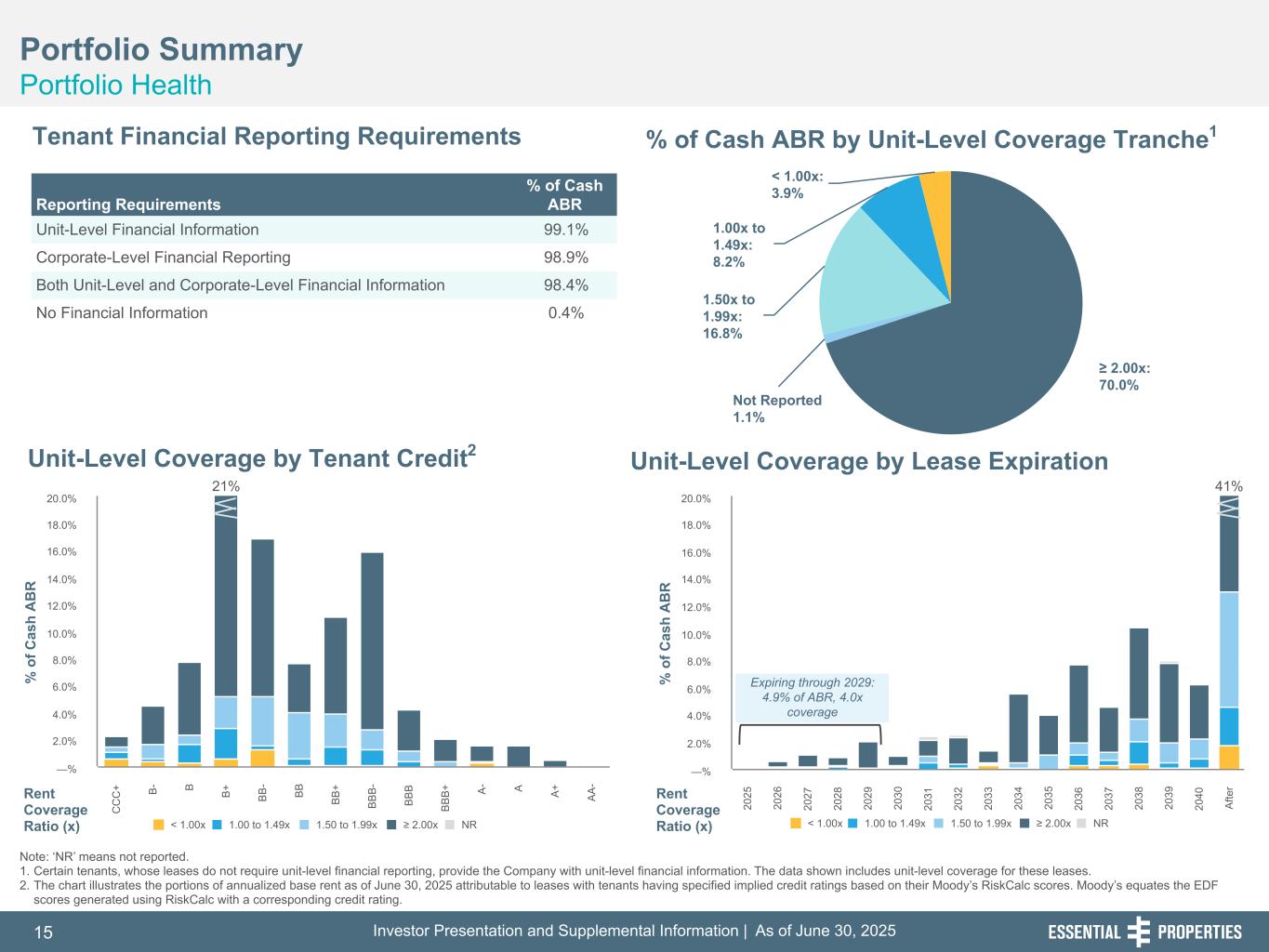Click the % of Cash ABR column header
The image size is (1269, 952).
pyautogui.click(x=563, y=195)
